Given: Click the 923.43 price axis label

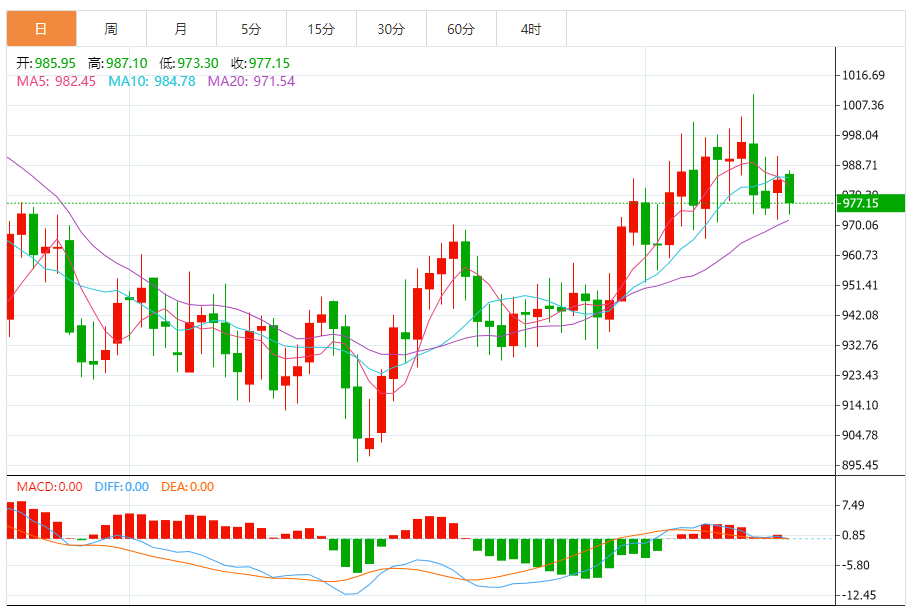Looking at the screenshot, I should click(x=860, y=375).
